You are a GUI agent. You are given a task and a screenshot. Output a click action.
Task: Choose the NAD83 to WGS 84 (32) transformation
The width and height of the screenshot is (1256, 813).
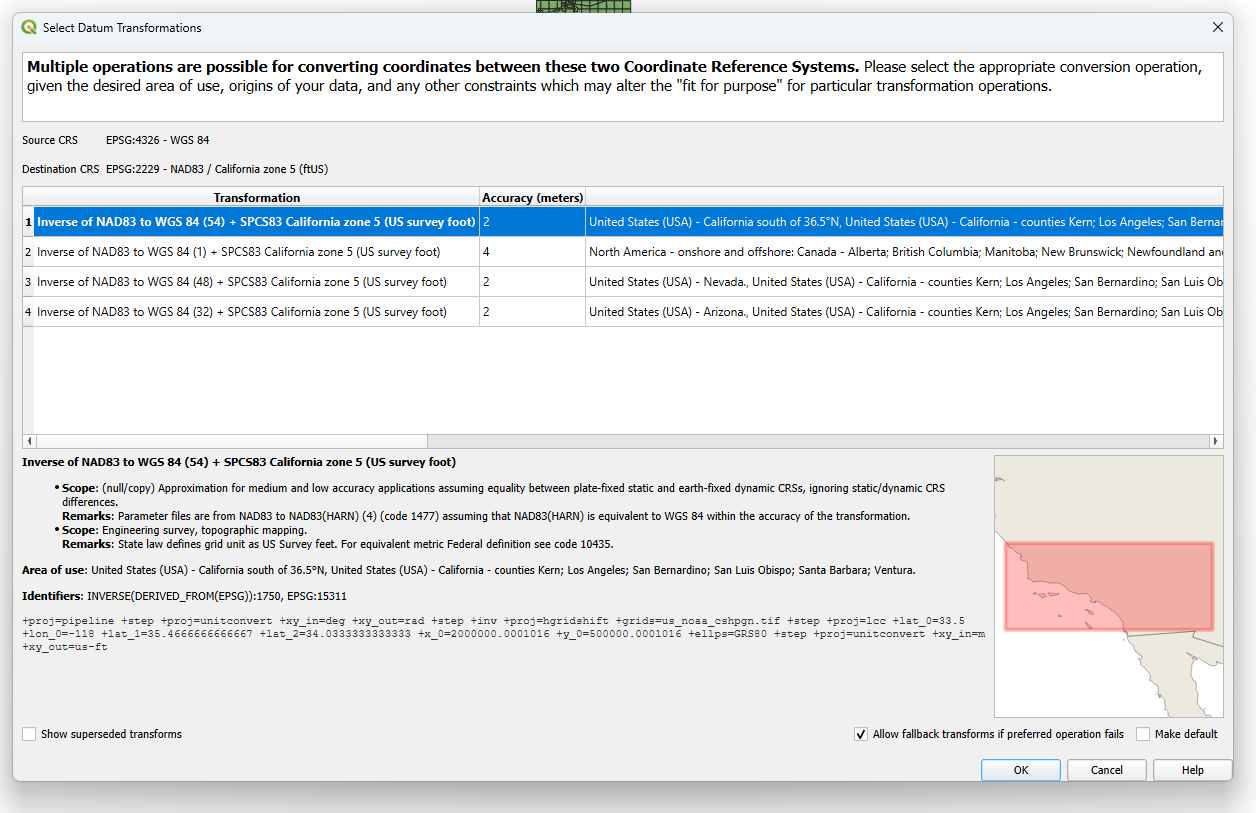tap(241, 312)
